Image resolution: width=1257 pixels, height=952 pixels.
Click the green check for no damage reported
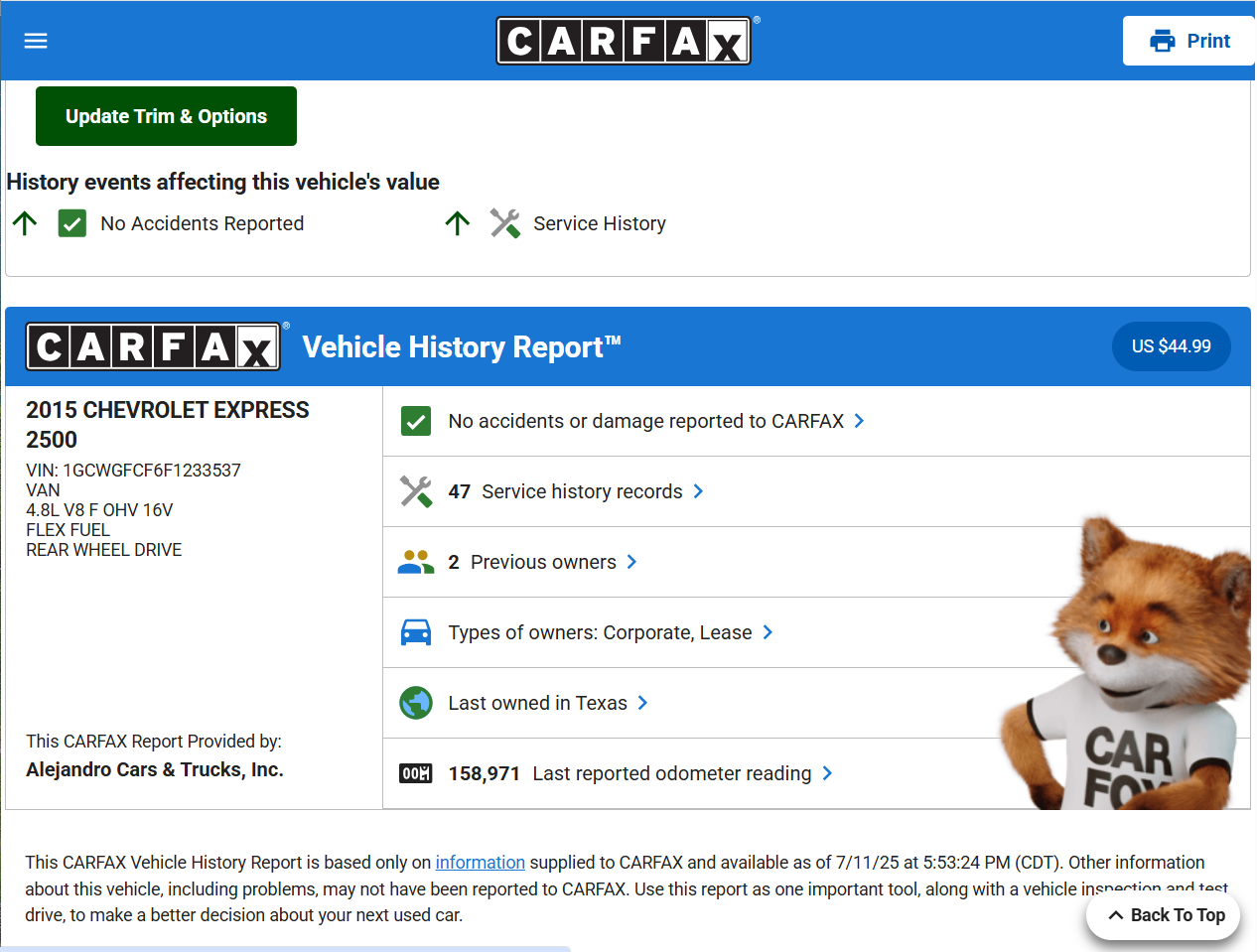coord(416,421)
